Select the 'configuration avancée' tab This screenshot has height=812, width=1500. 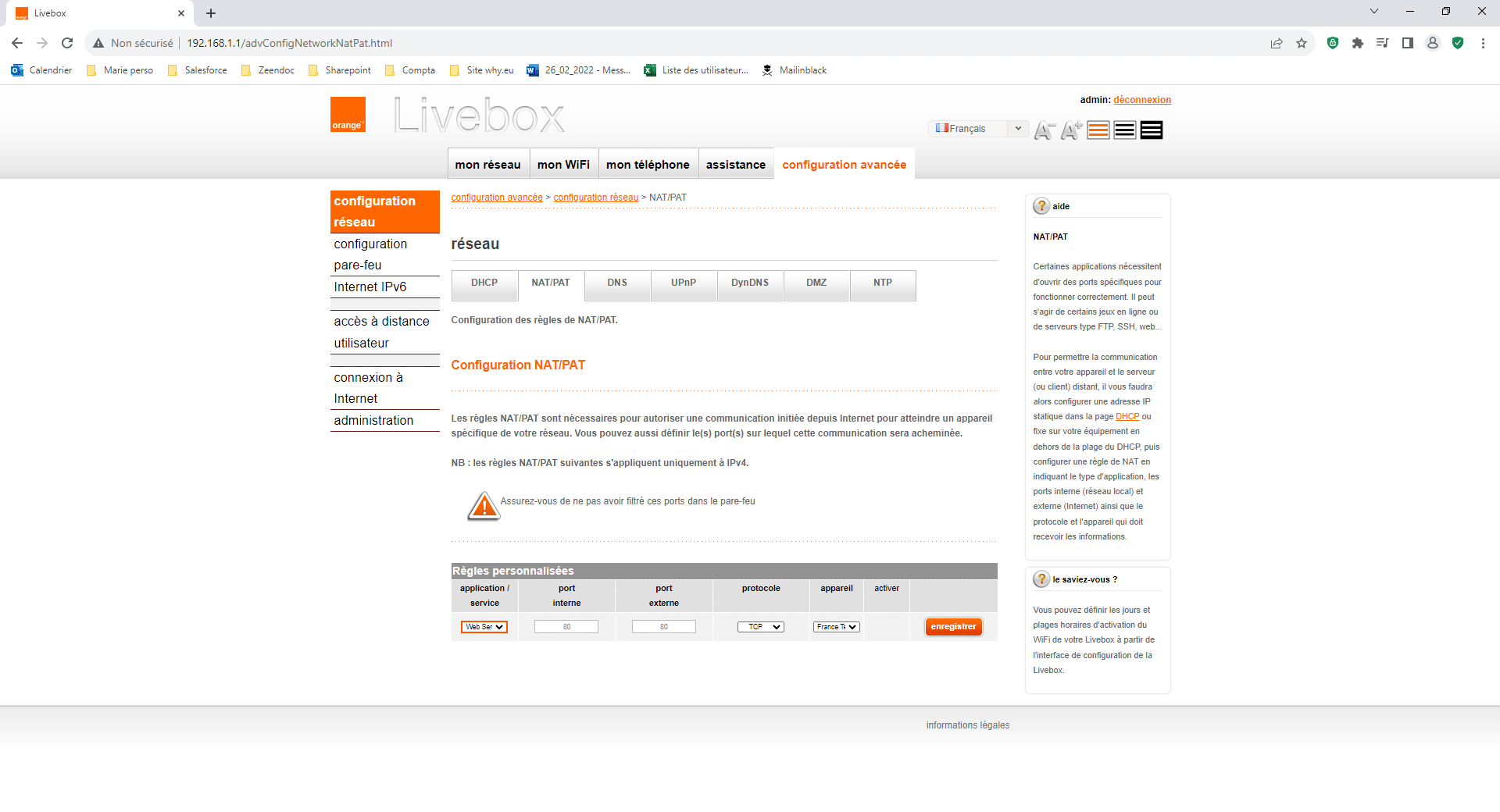(845, 164)
